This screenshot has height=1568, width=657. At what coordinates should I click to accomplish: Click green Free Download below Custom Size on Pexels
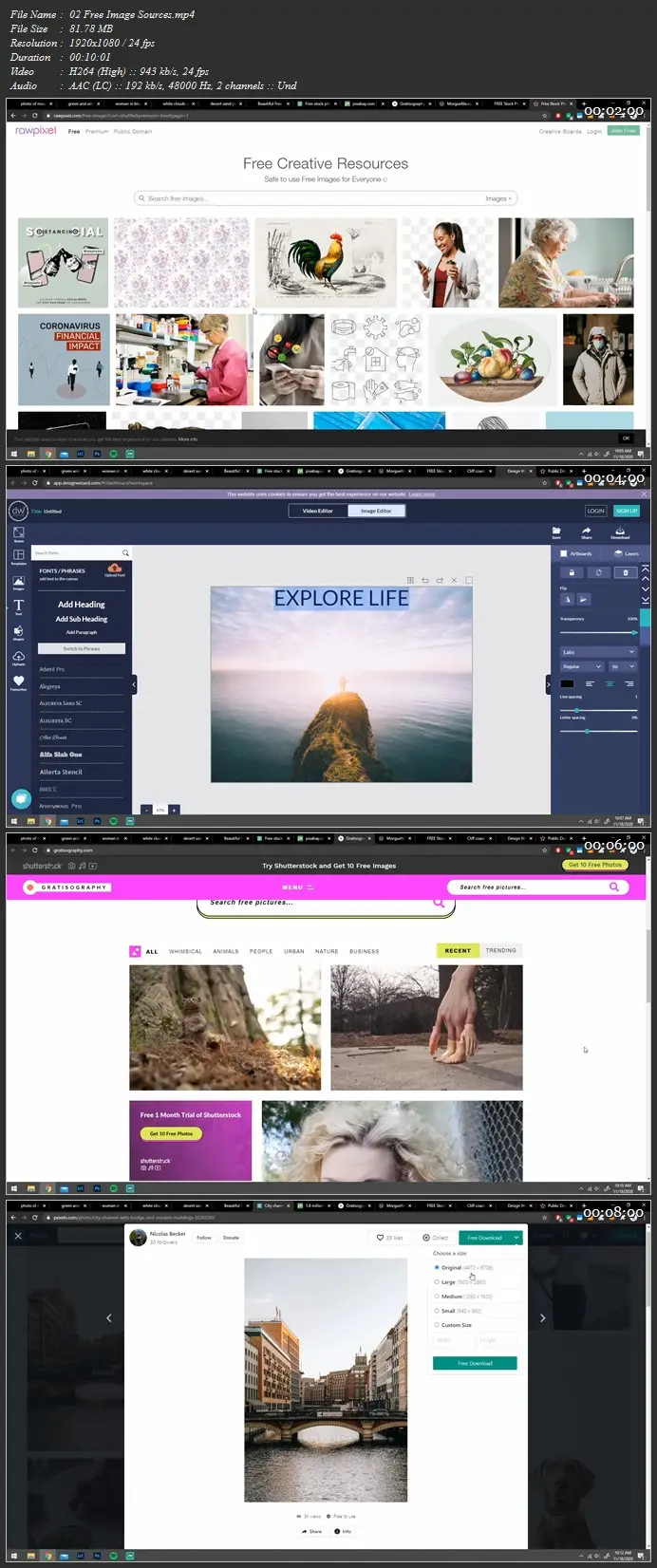(475, 1363)
